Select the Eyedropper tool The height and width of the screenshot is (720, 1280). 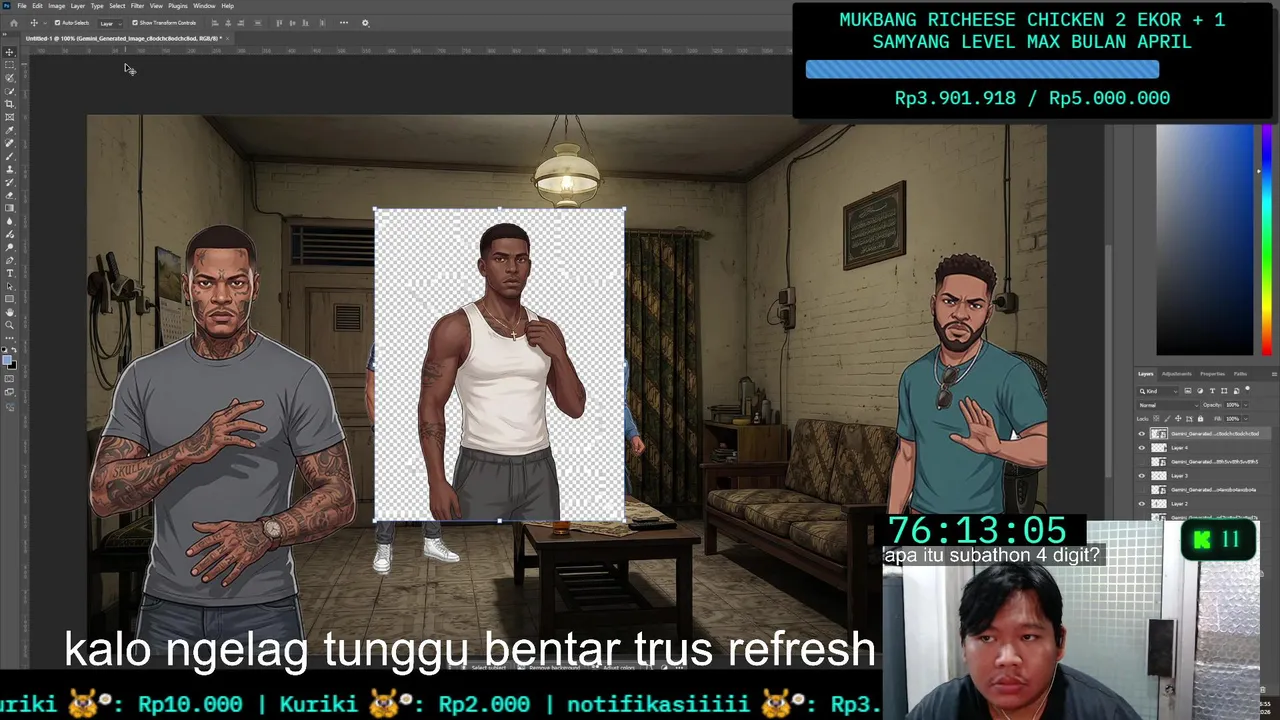pos(10,130)
